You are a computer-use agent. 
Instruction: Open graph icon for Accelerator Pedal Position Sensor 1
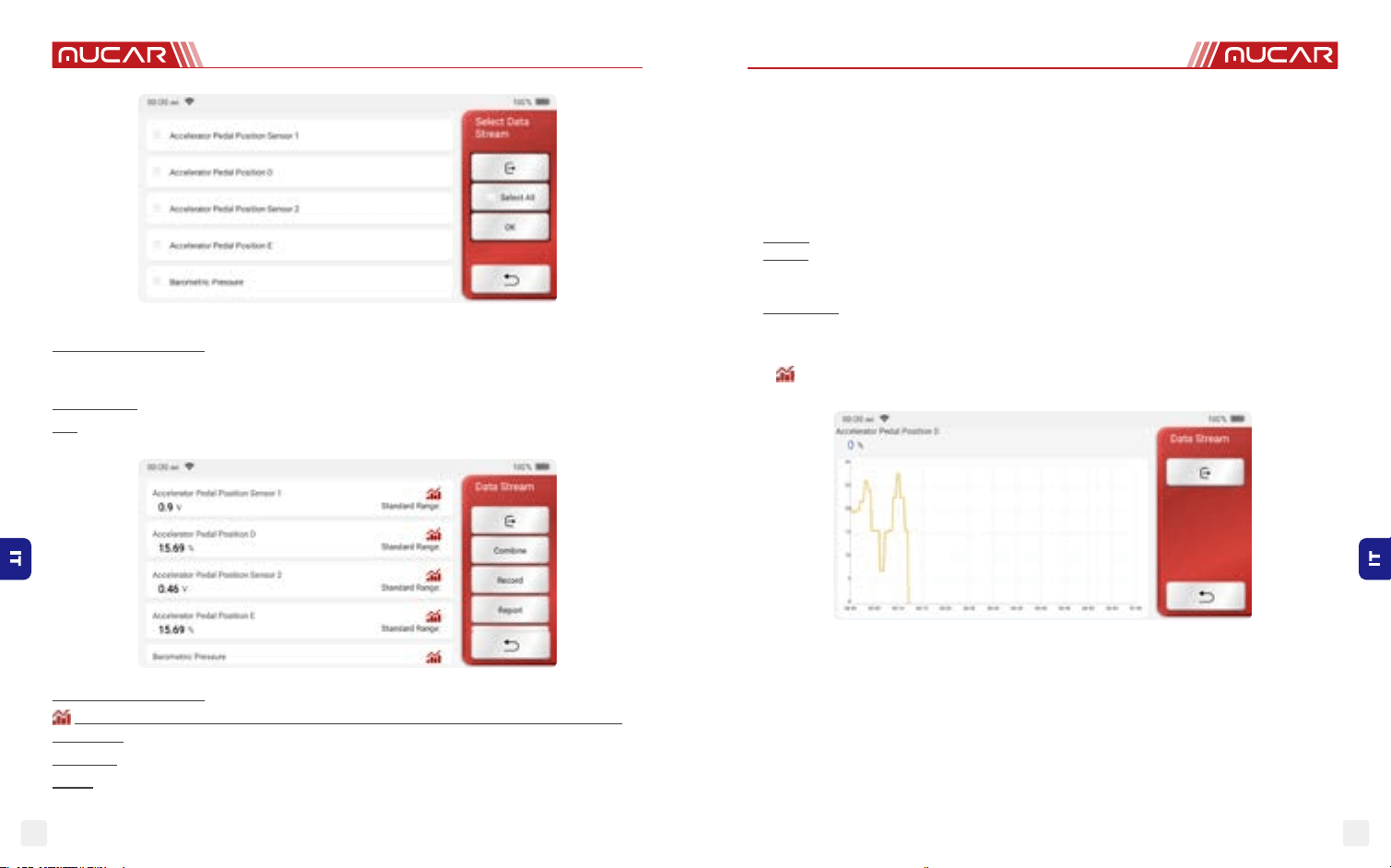433,494
